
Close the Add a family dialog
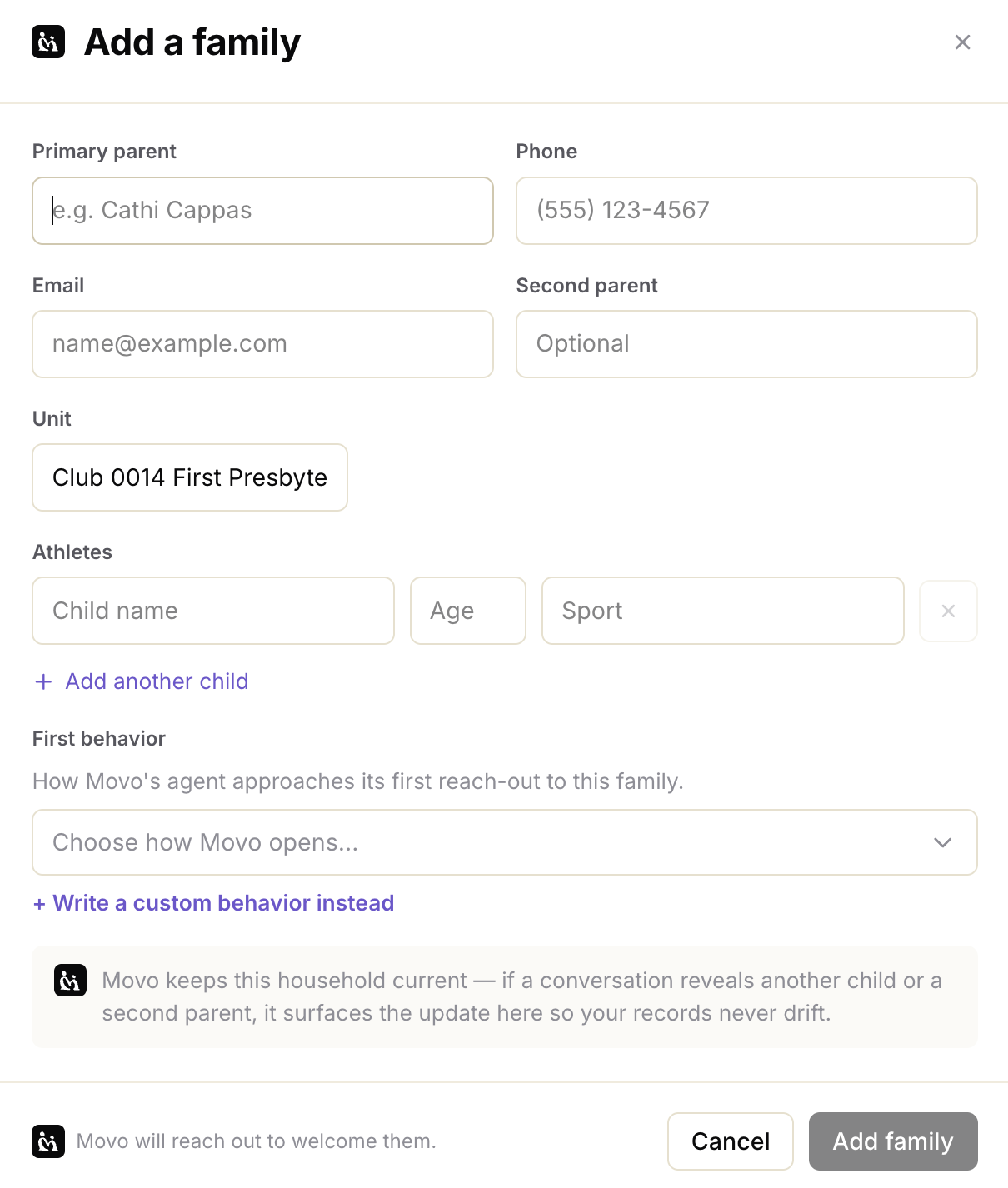click(962, 42)
